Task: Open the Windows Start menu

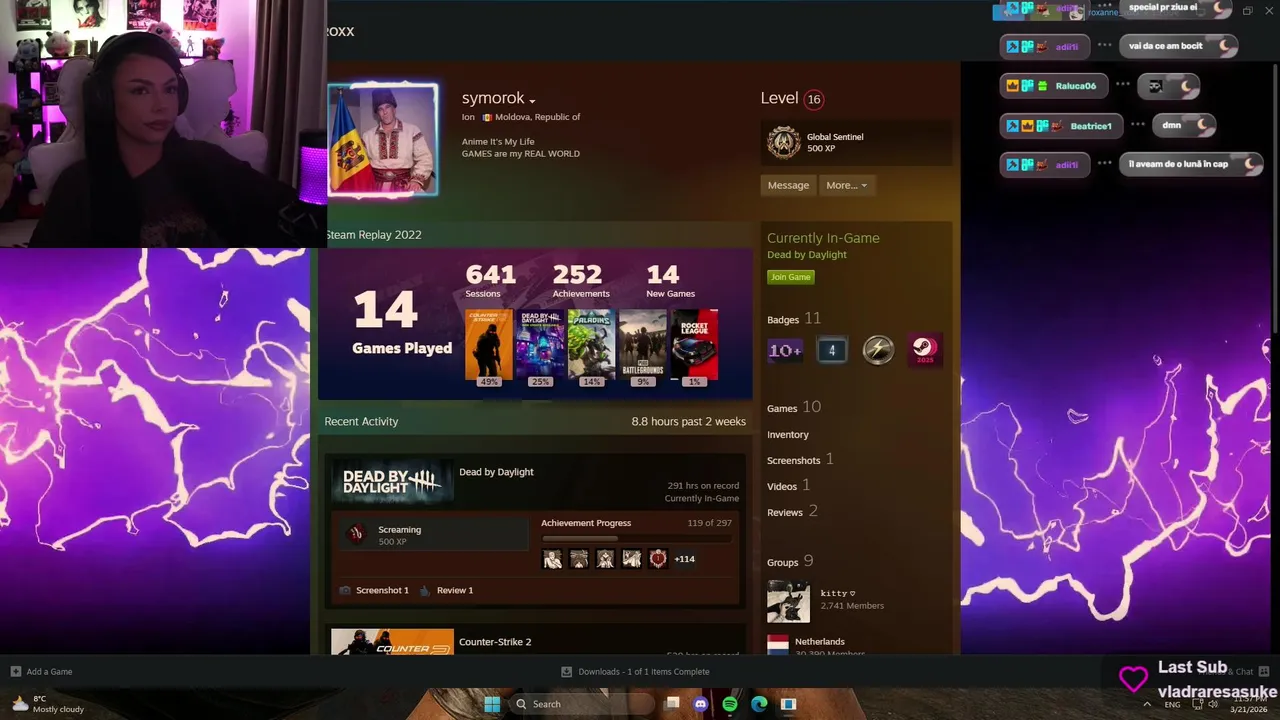Action: tap(492, 704)
